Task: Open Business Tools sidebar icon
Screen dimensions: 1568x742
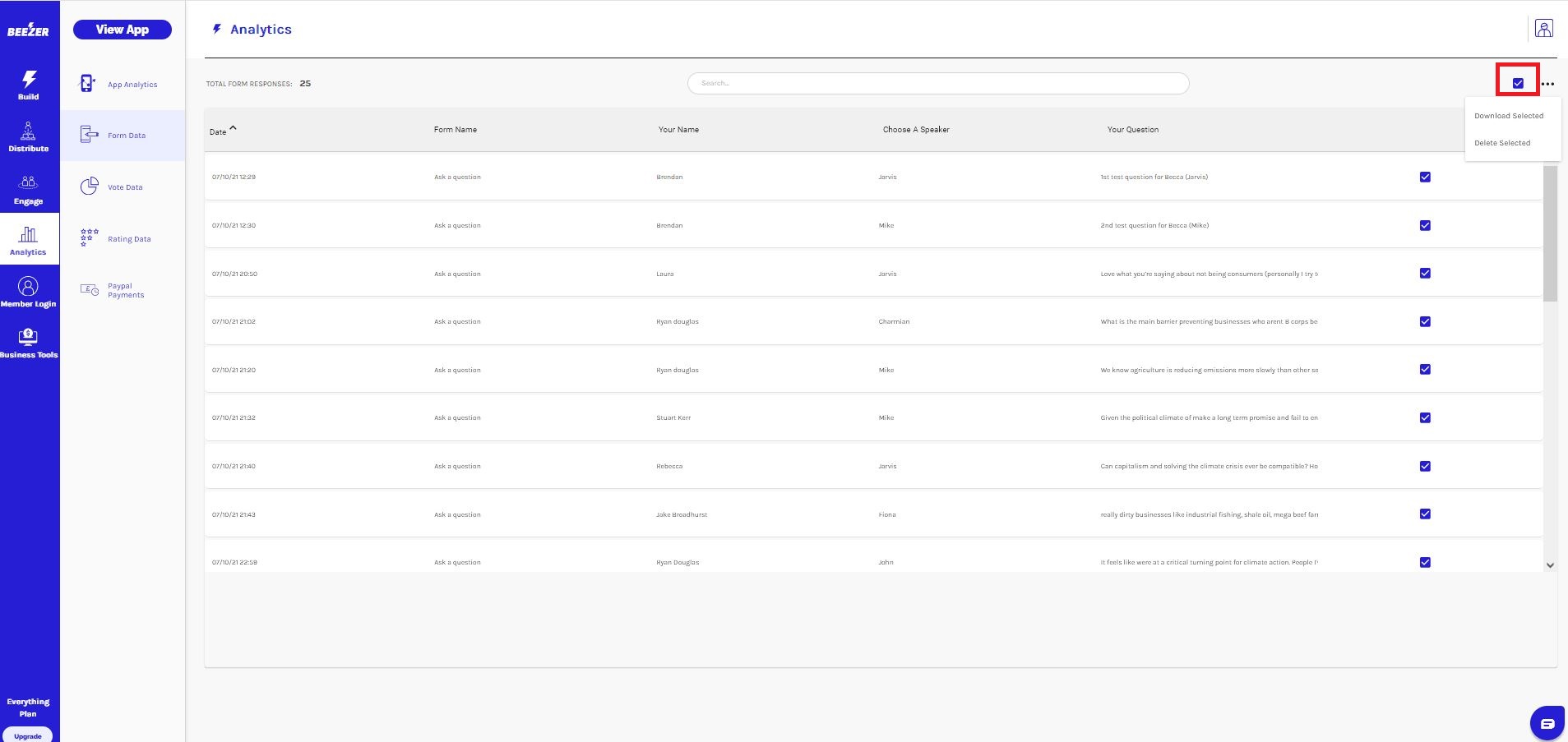Action: coord(29,336)
